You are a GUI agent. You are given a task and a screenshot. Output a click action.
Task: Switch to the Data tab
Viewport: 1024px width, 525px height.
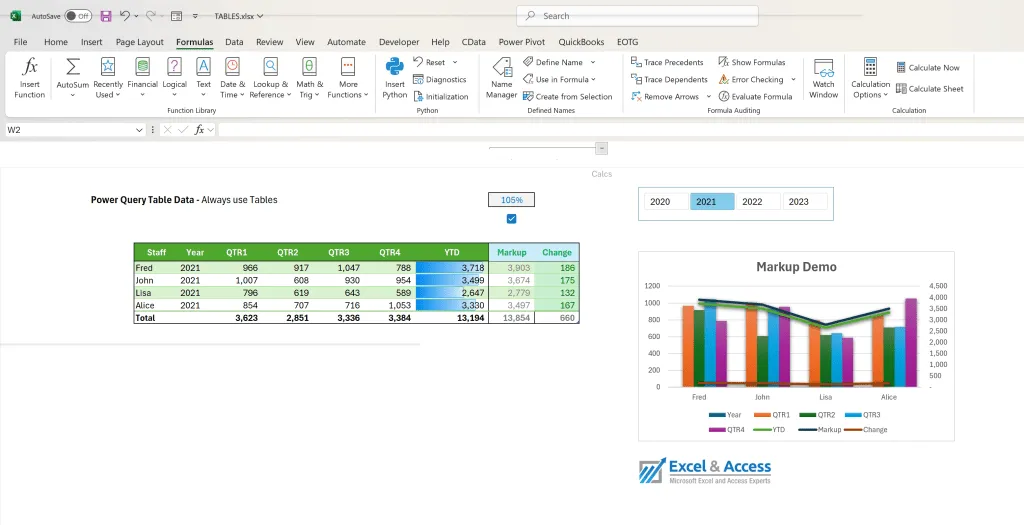point(234,42)
